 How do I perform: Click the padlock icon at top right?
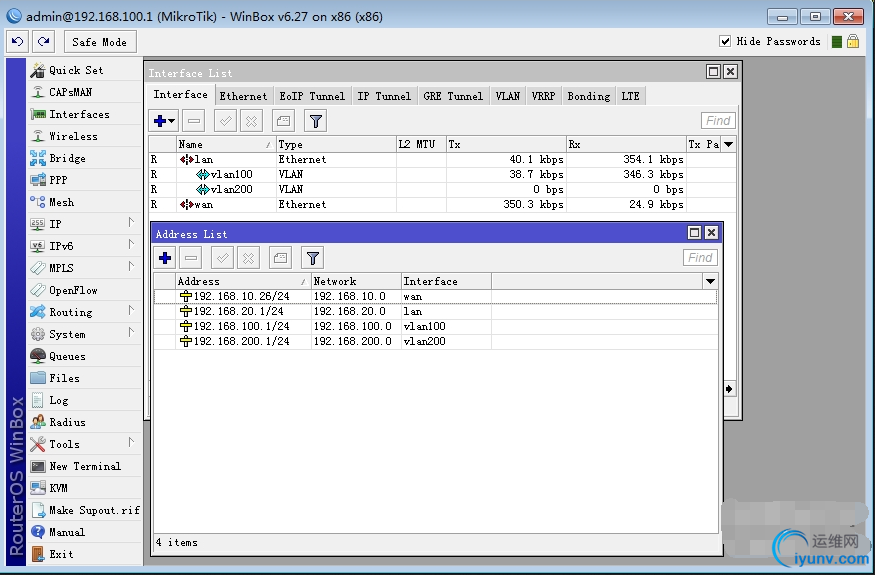[853, 41]
